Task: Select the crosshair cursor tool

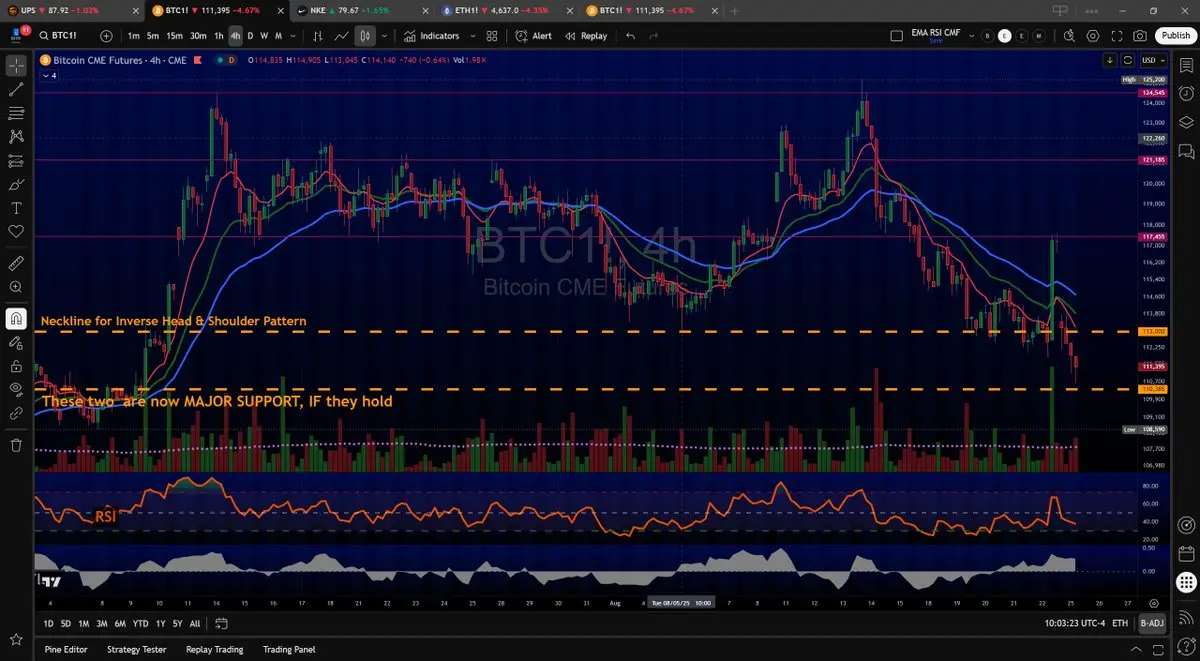Action: click(16, 66)
